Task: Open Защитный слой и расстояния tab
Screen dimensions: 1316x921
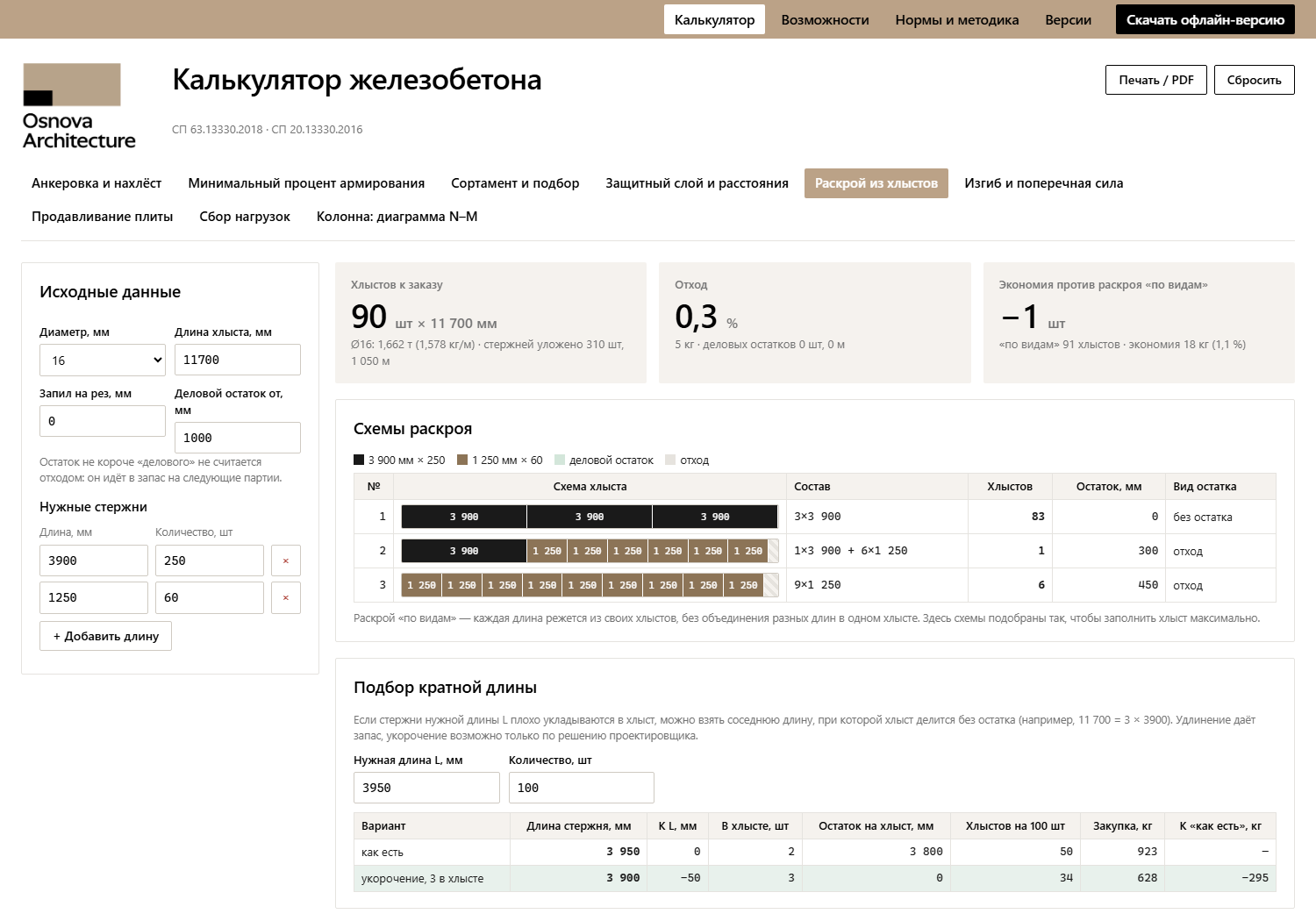Action: coord(697,183)
